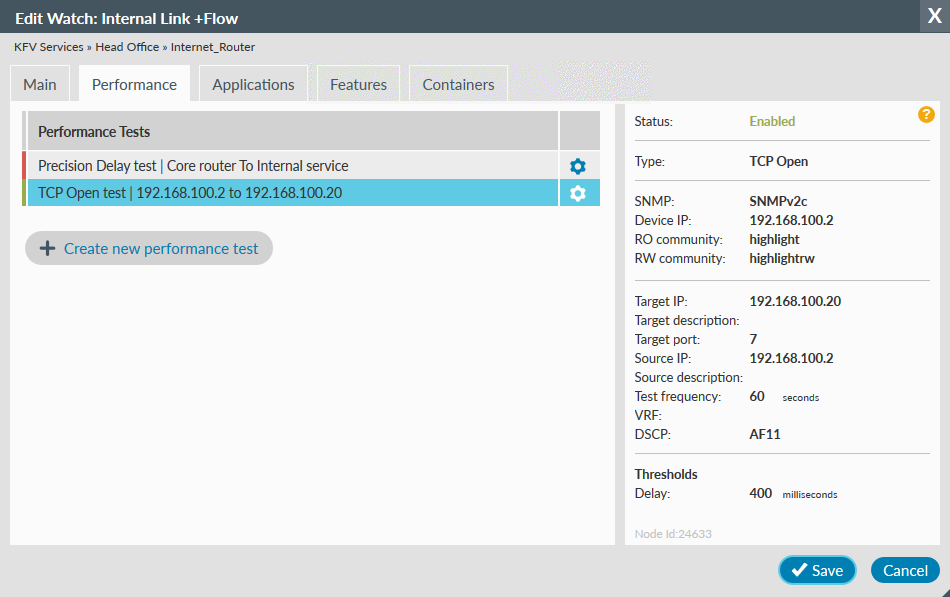Screen dimensions: 950x597
Task: Cancel the watch edits
Action: 905,570
